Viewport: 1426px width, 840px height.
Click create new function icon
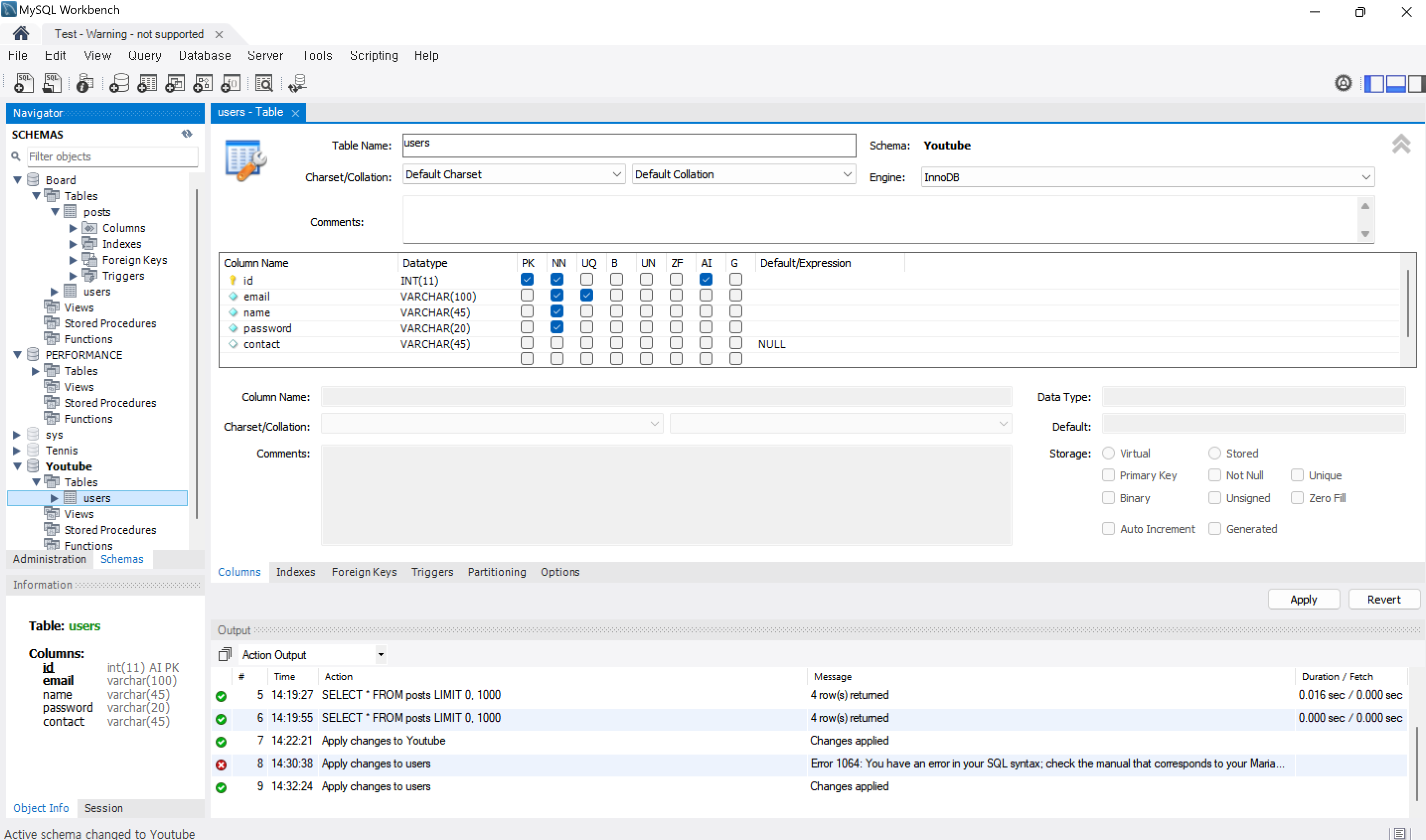(x=231, y=83)
